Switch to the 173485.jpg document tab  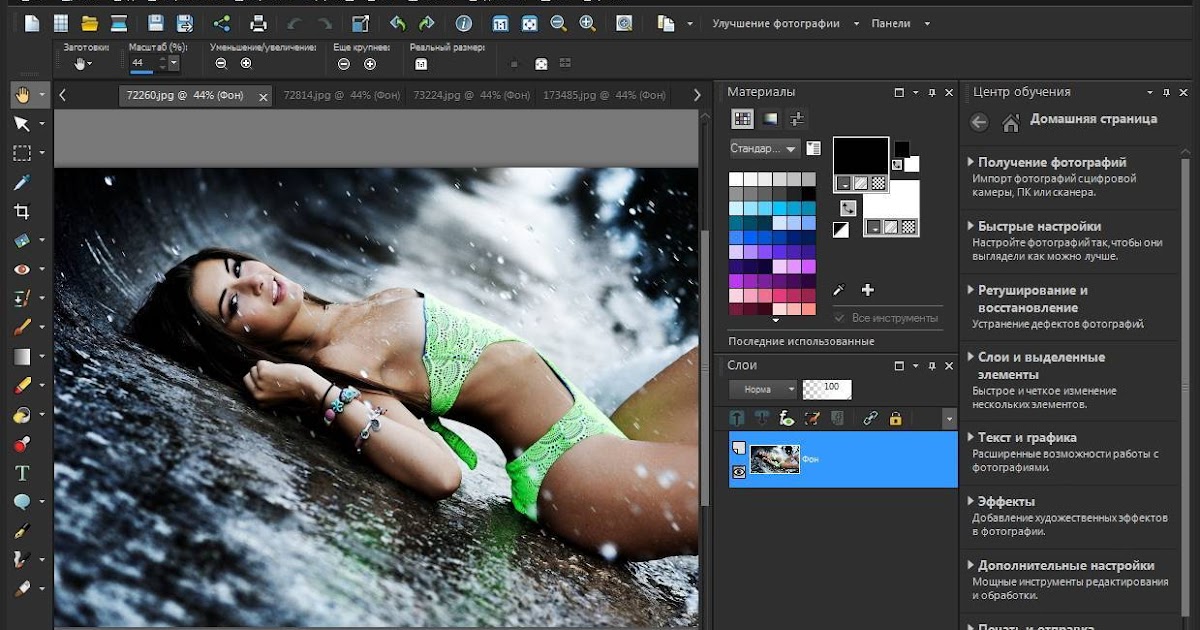pos(603,95)
